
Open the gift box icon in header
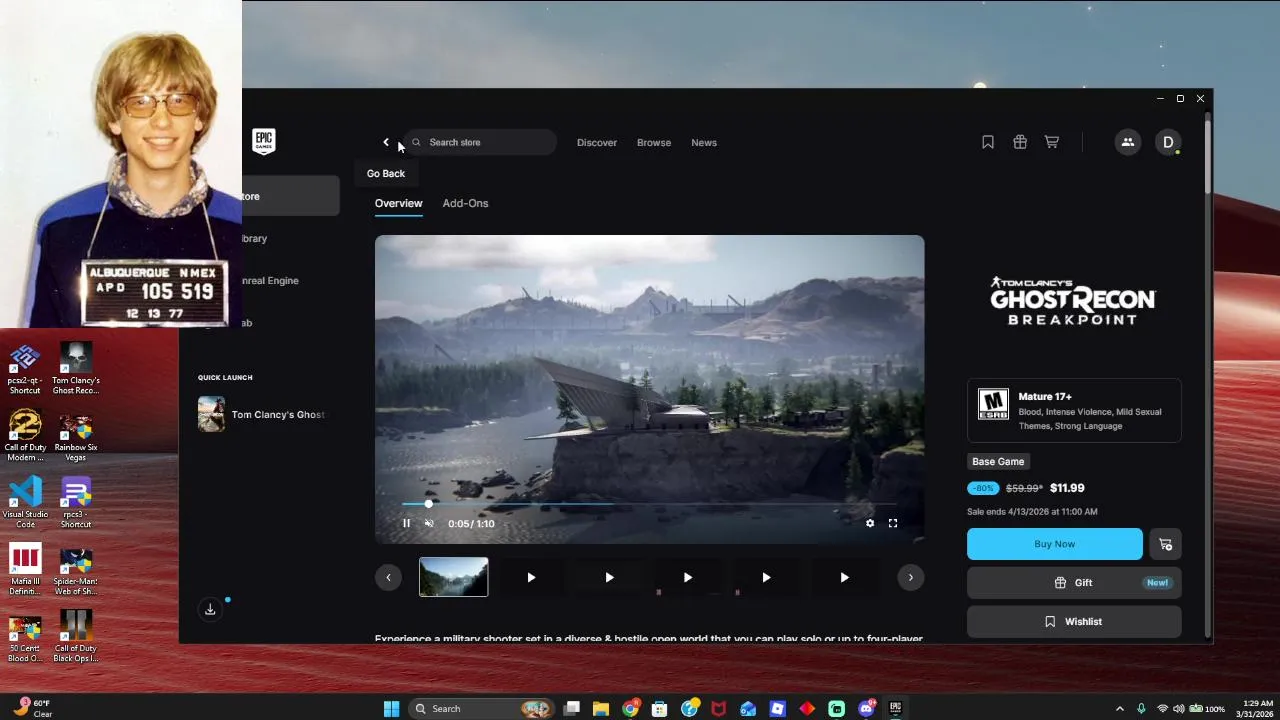coord(1020,142)
